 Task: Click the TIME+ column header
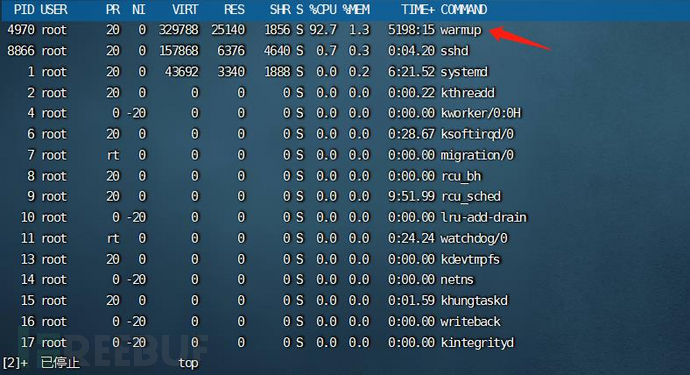418,10
